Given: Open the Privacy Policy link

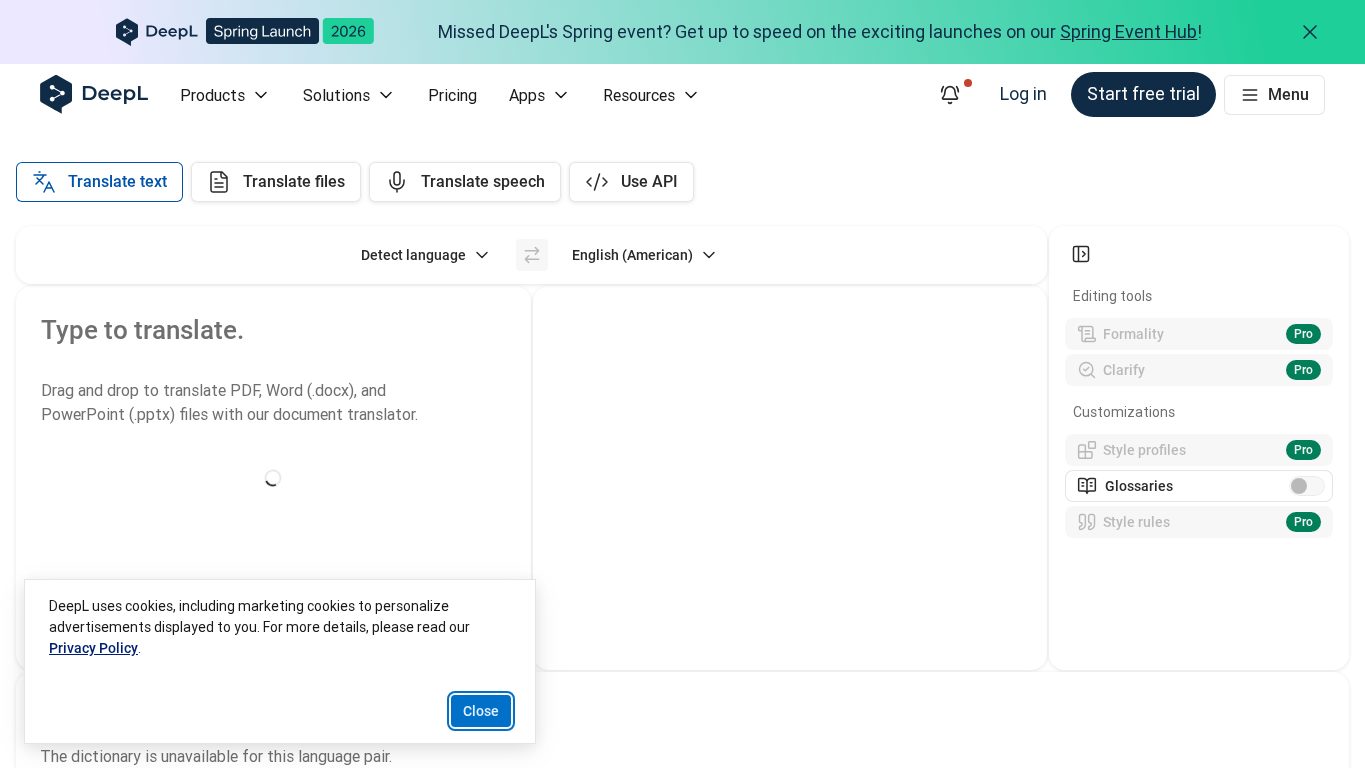Looking at the screenshot, I should (x=93, y=648).
